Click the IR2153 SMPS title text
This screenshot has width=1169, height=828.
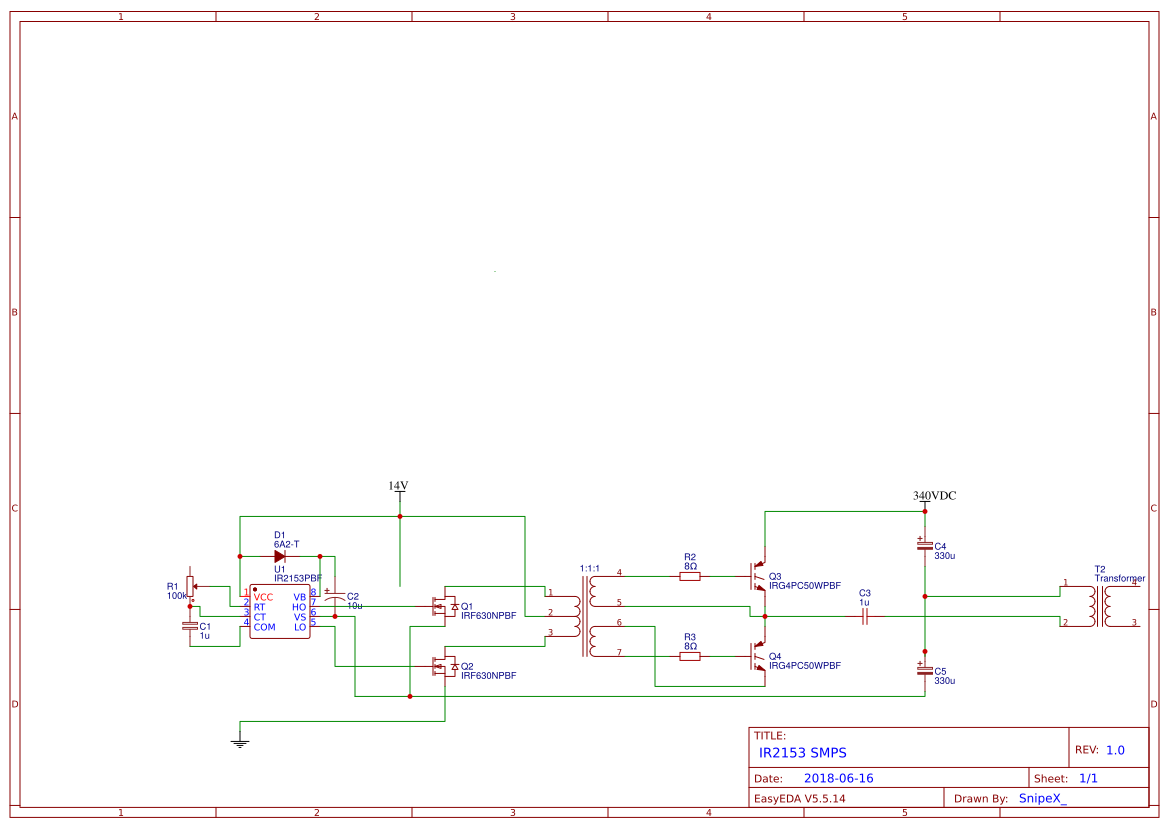click(802, 753)
